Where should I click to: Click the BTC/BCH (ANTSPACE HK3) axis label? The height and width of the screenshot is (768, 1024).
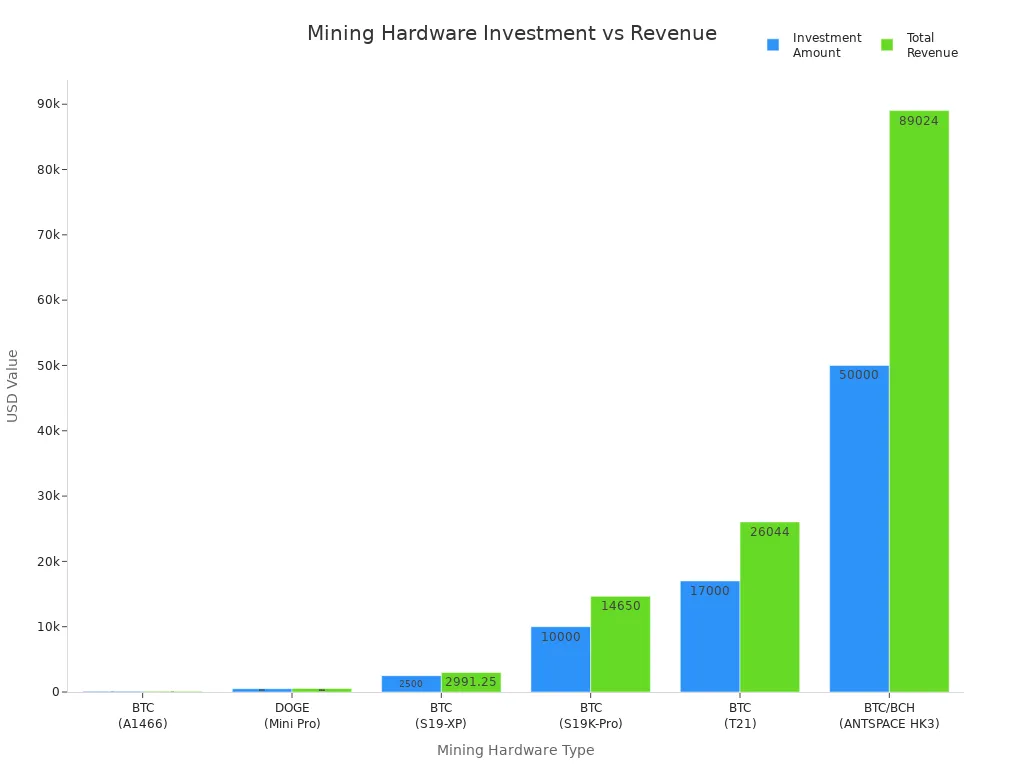point(888,715)
